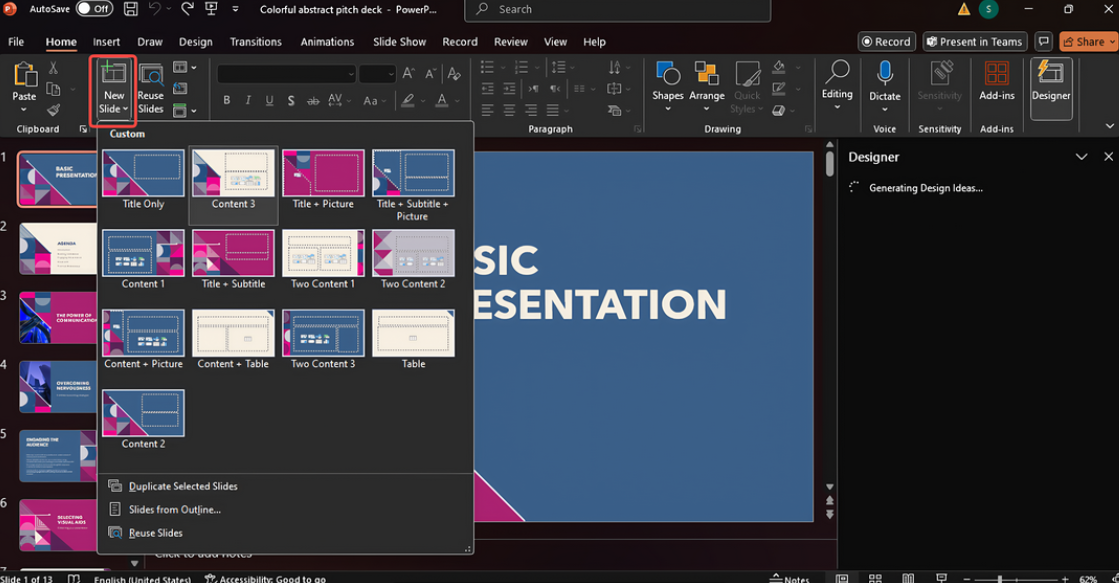
Task: Select the Two Content 1 layout thumbnail
Action: [x=323, y=253]
